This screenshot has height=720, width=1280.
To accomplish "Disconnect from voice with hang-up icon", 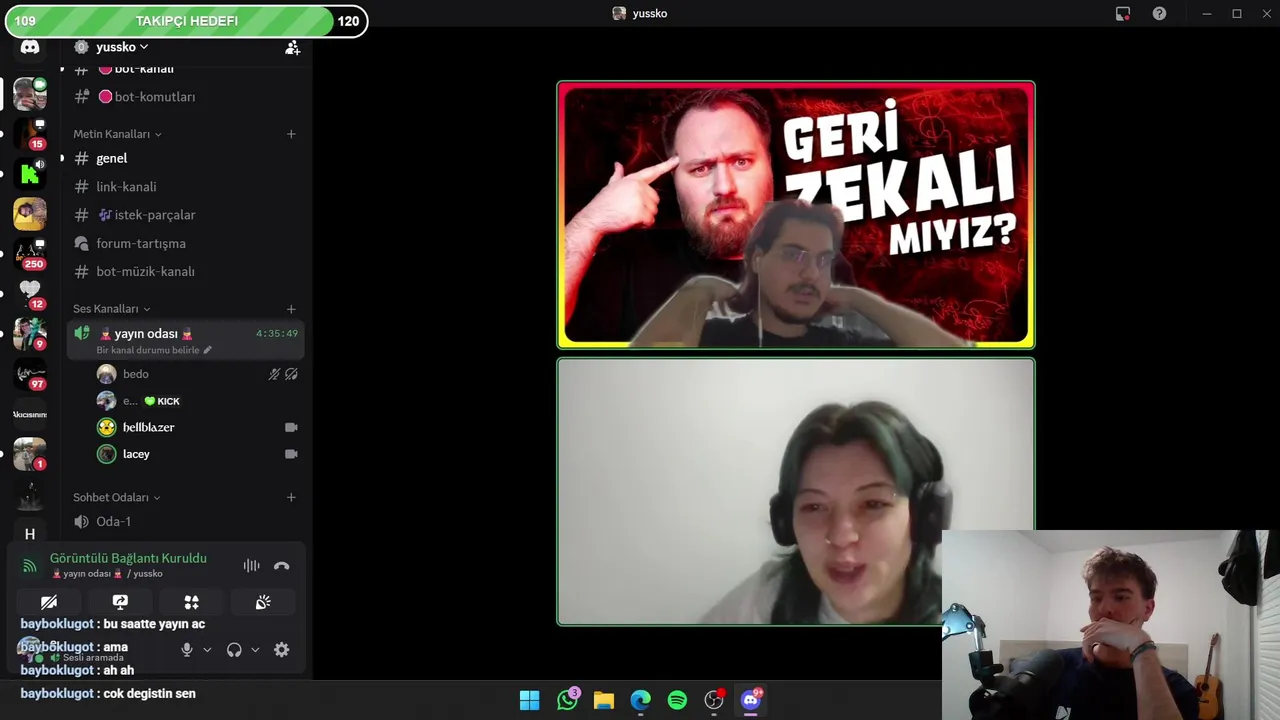I will pyautogui.click(x=282, y=566).
